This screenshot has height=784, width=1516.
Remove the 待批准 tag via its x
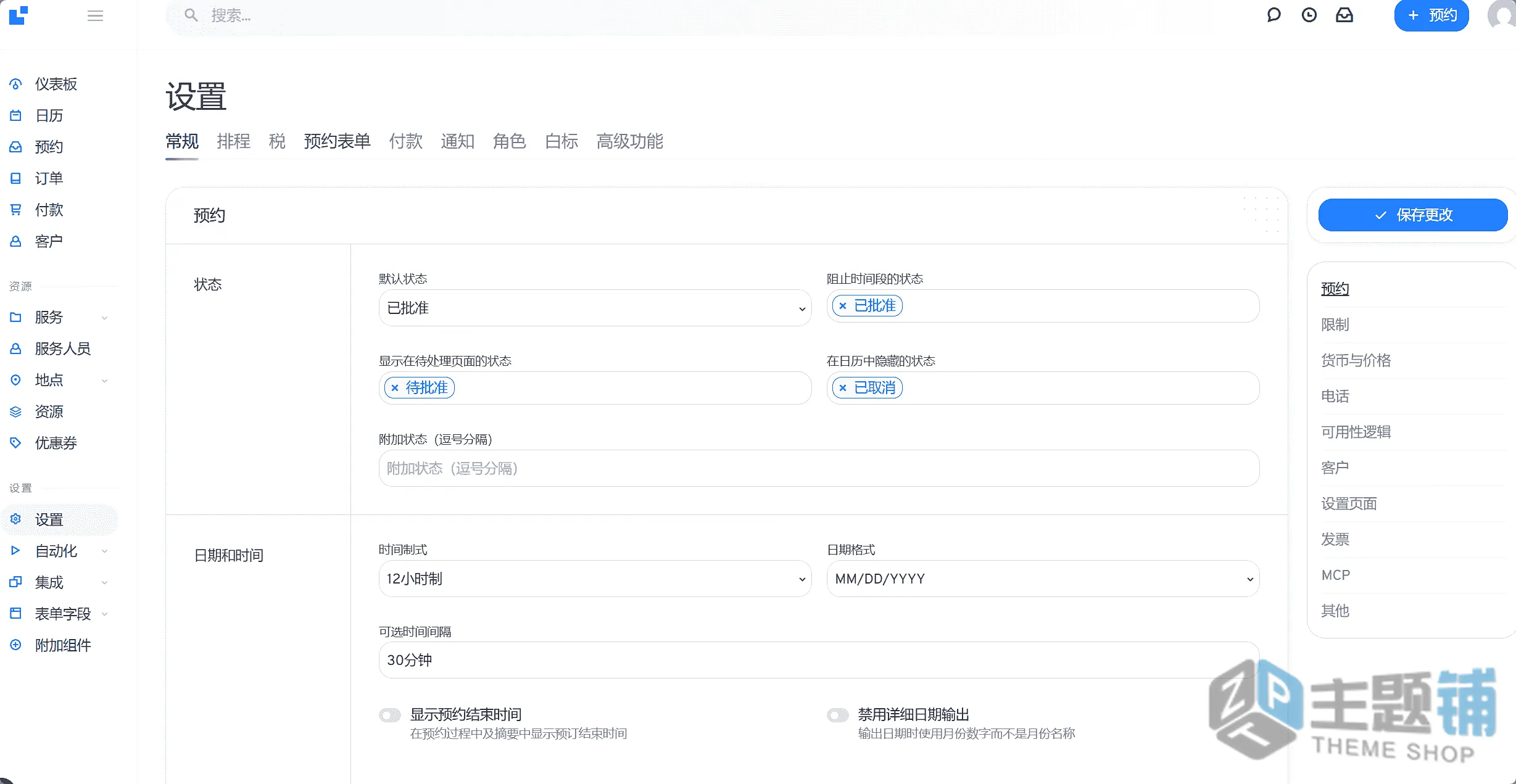tap(395, 388)
